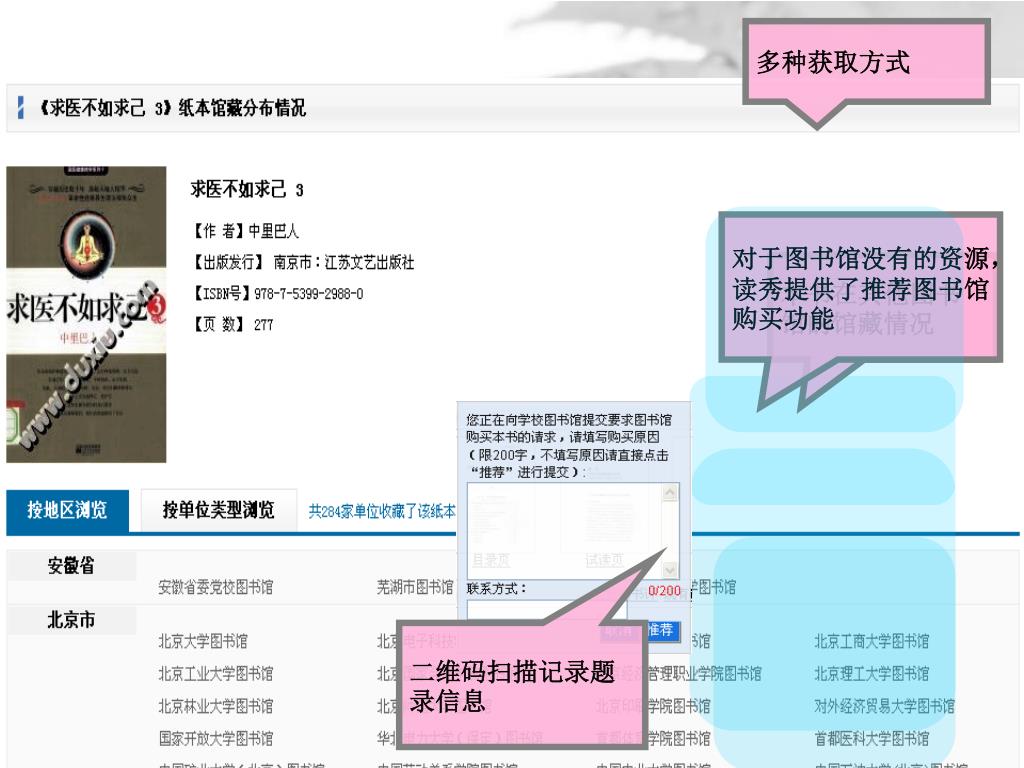The height and width of the screenshot is (768, 1024).
Task: Click the 《求医不如求己 3》纸本馆藏分布情况 header
Action: [171, 108]
